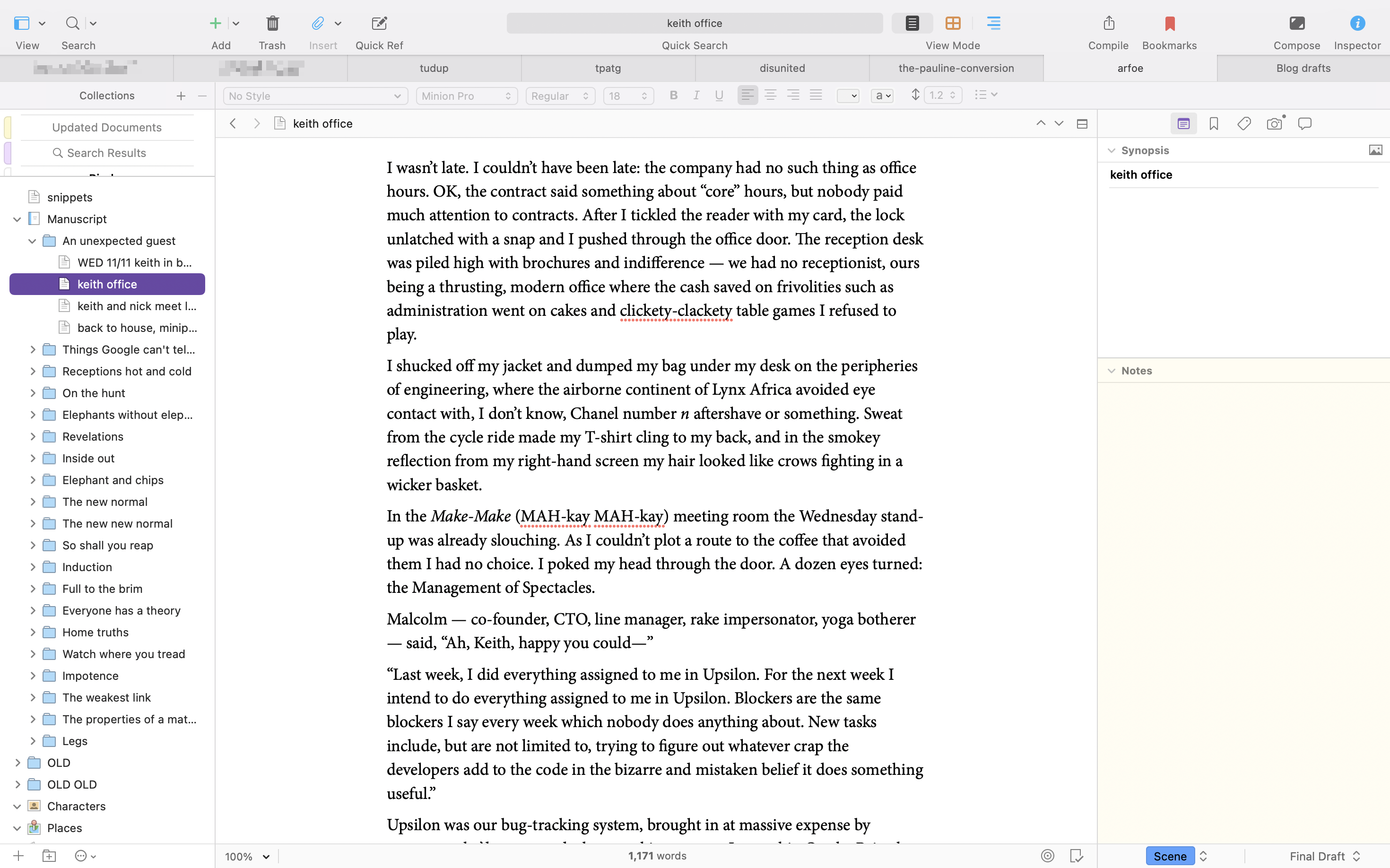Open the Blog drafts tab
This screenshot has width=1390, height=868.
1303,68
